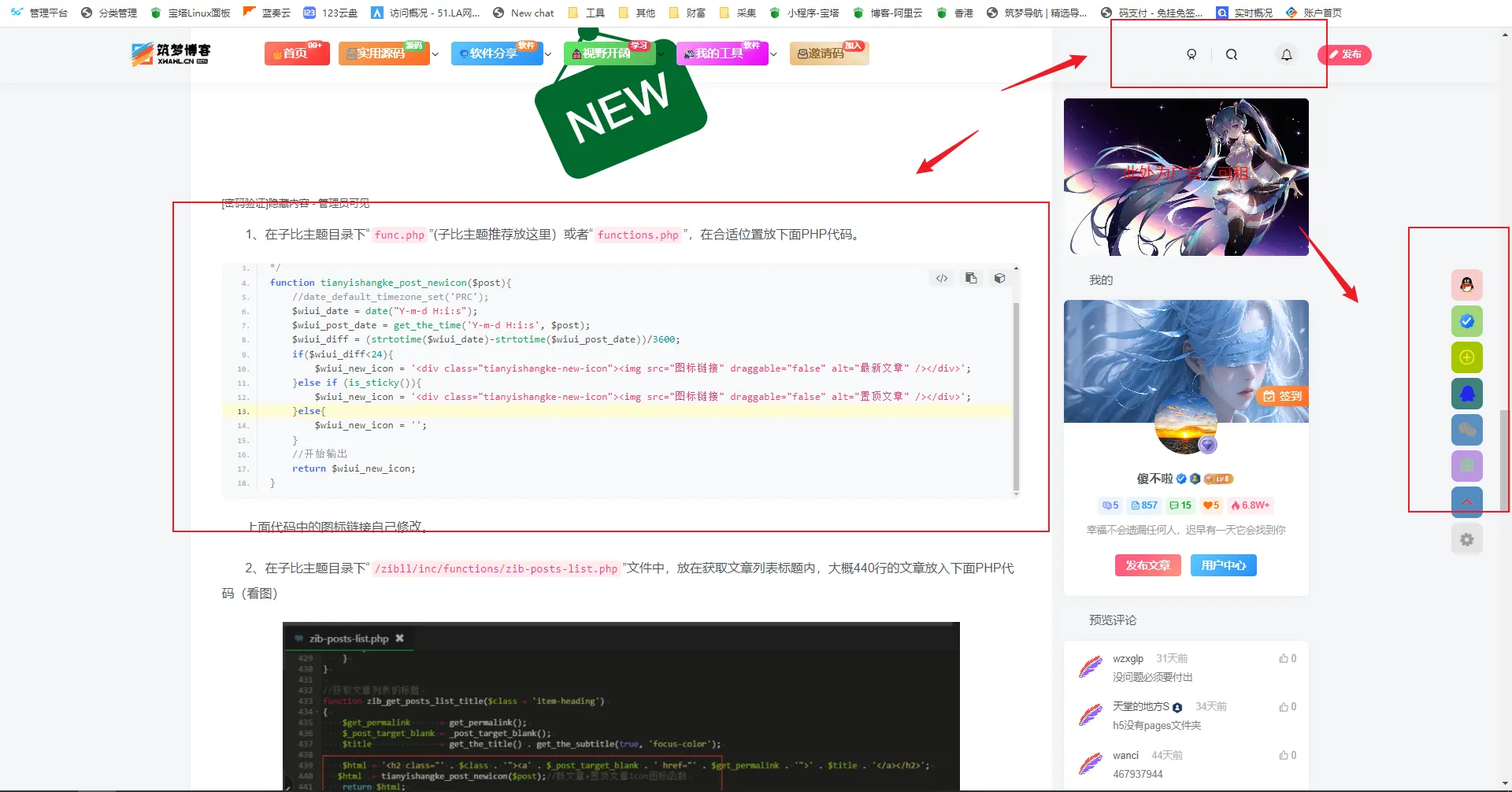
Task: Click the yellow-green plus circle floating button
Action: 1466,357
